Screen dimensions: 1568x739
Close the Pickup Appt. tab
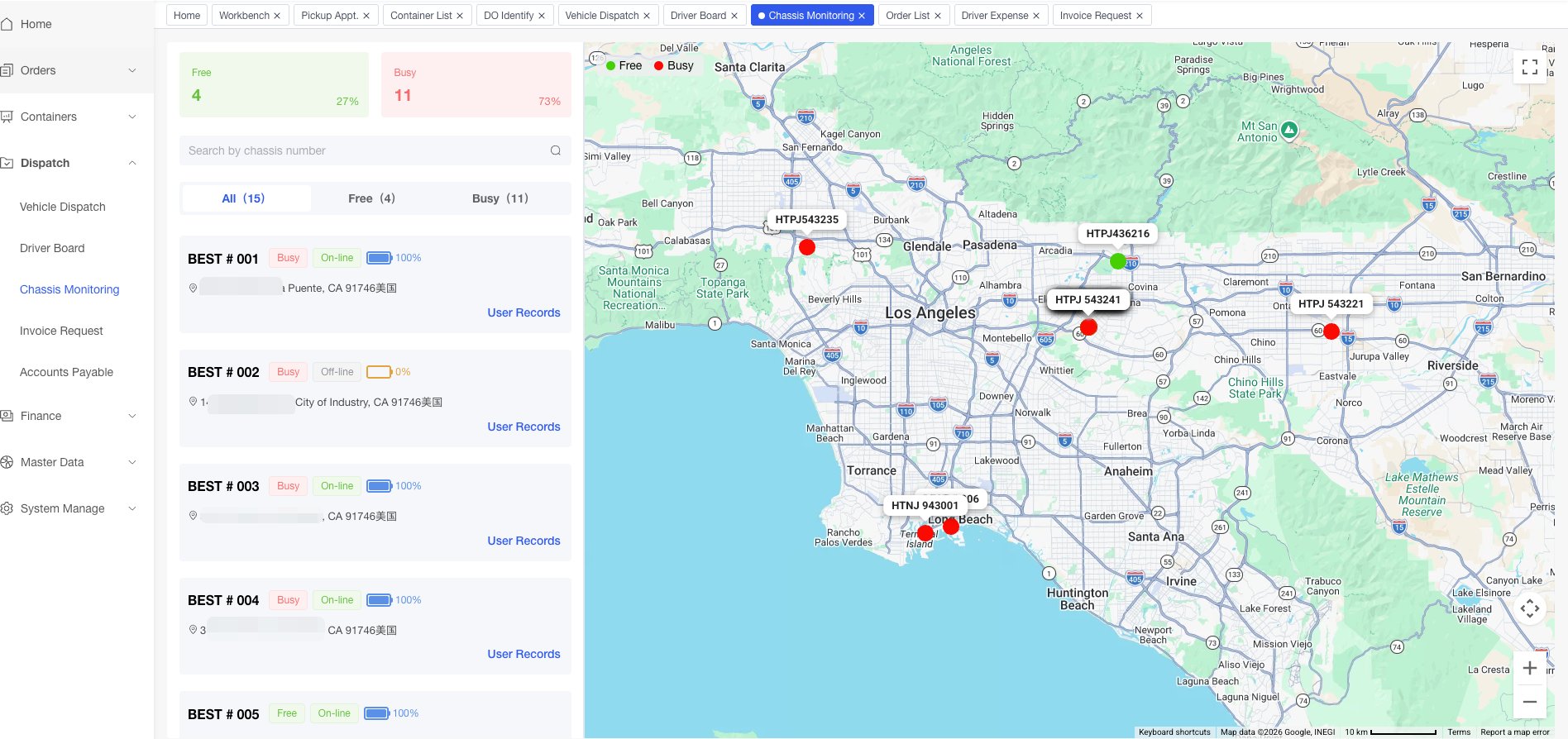(366, 16)
